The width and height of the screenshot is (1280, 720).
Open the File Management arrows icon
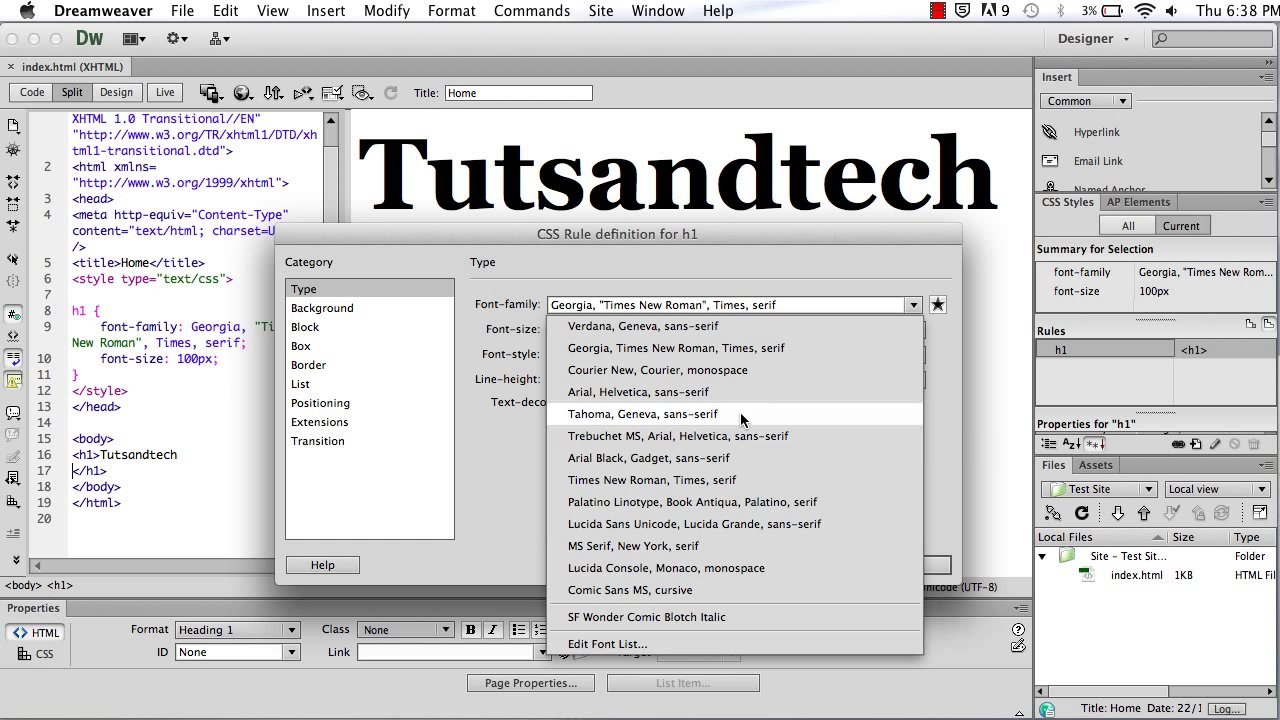(x=273, y=93)
